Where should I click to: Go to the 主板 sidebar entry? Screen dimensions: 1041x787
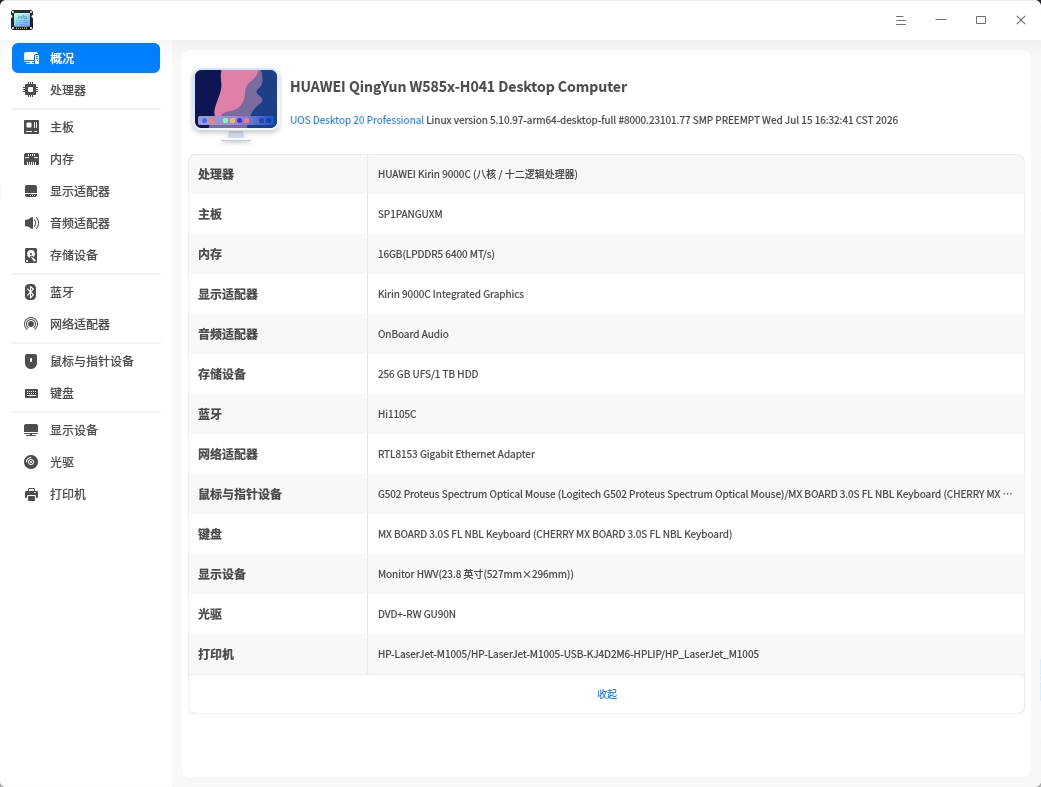[86, 127]
